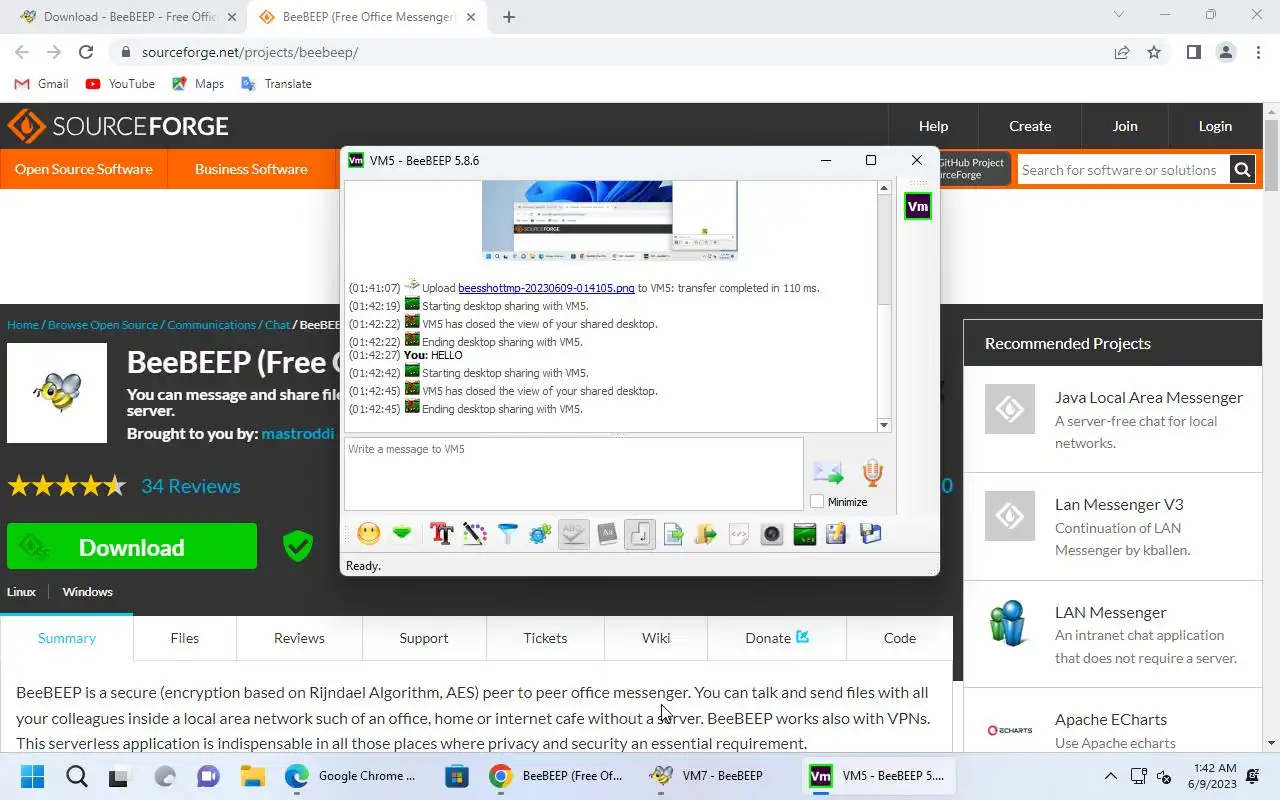This screenshot has width=1280, height=800.
Task: Click the SourceForge search magnifier button
Action: (1242, 170)
